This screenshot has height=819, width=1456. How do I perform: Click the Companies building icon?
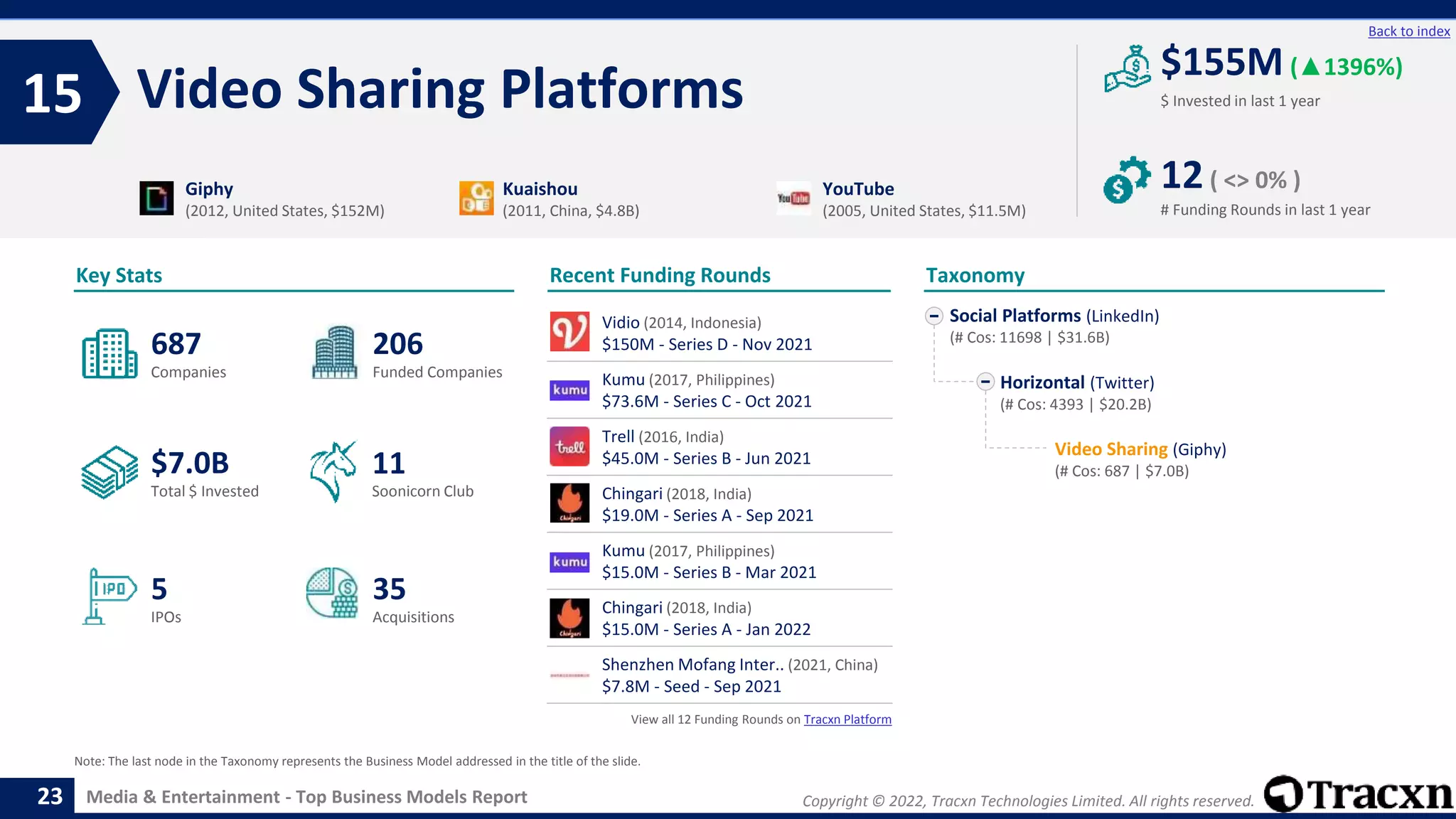pyautogui.click(x=109, y=353)
